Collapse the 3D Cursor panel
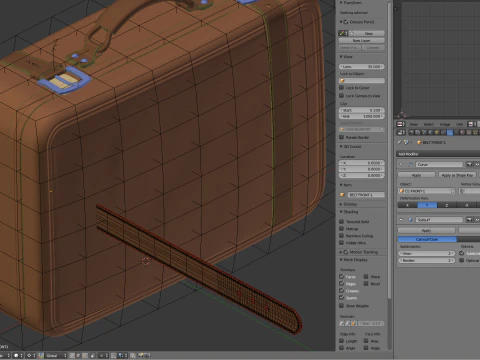 point(341,146)
